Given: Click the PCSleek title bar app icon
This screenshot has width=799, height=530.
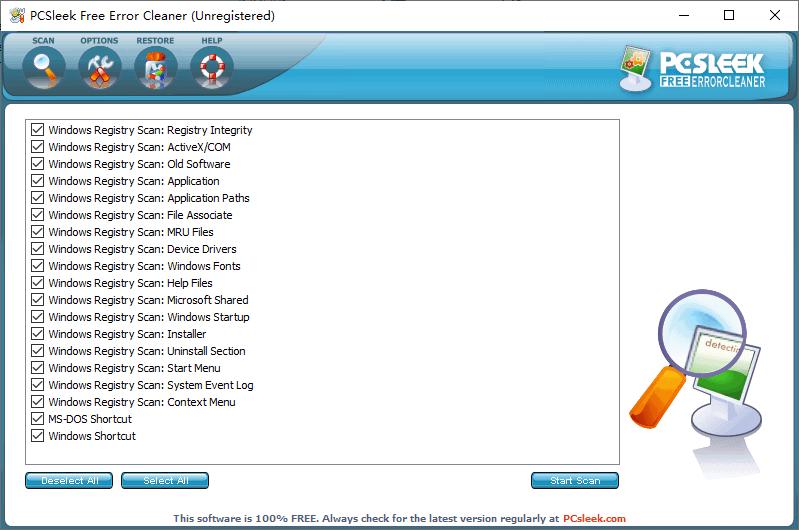Looking at the screenshot, I should [17, 15].
